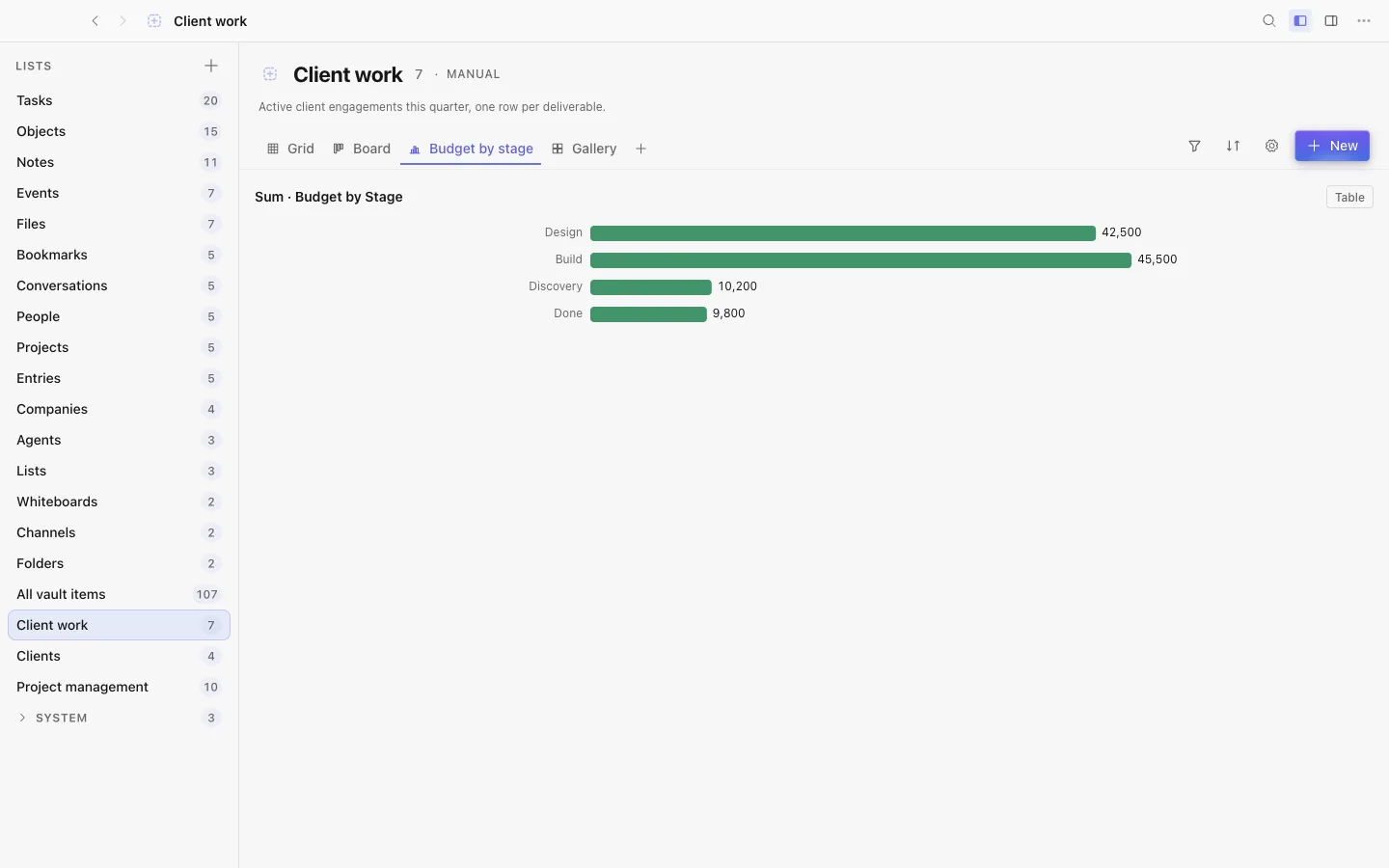Open the Whiteboards list
The height and width of the screenshot is (868, 1389).
pos(119,502)
